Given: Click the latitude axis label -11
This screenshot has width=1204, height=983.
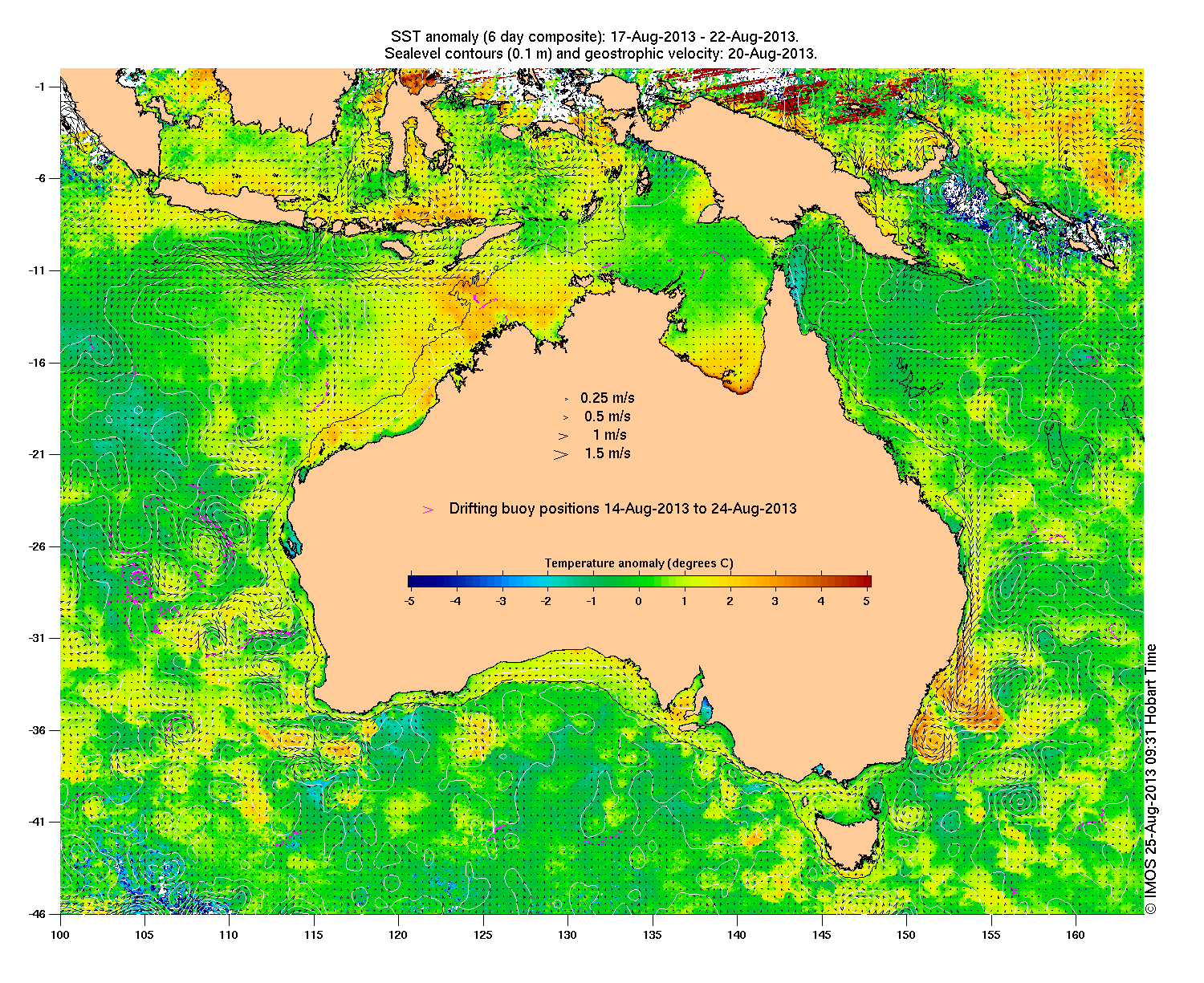Looking at the screenshot, I should 38,270.
